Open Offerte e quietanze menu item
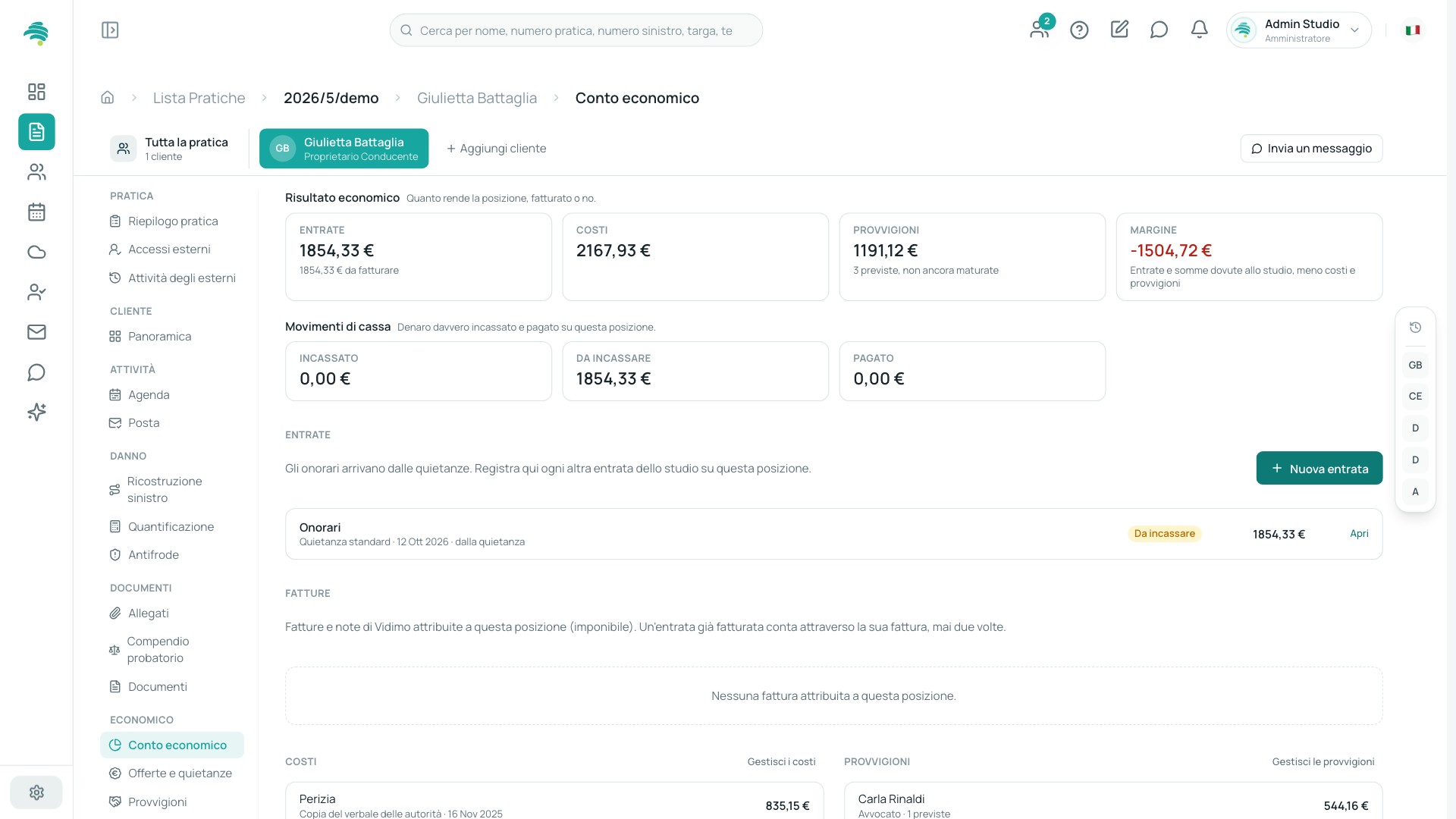 [x=171, y=773]
